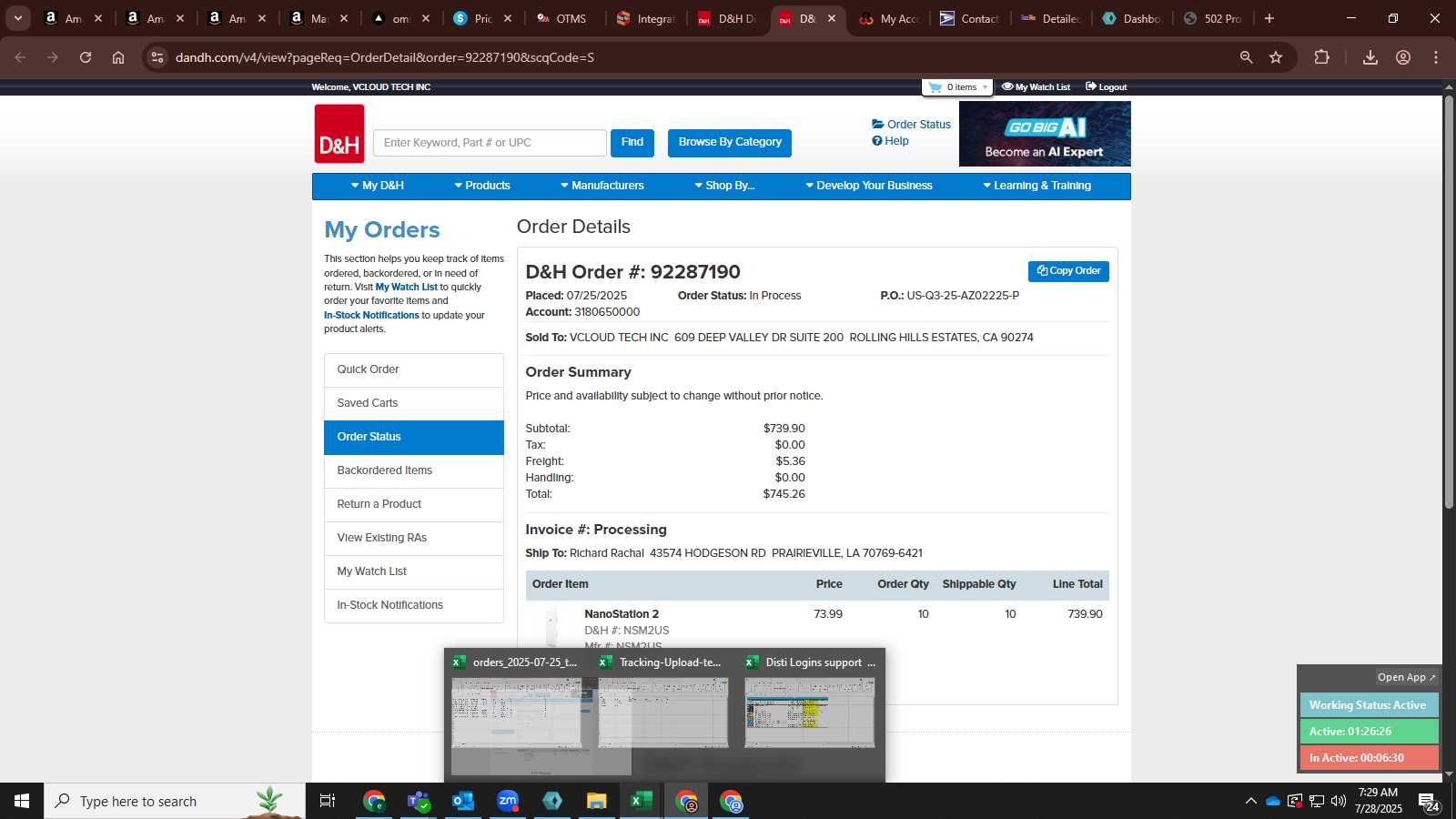Open the Chrome three-dot menu

tap(1436, 57)
